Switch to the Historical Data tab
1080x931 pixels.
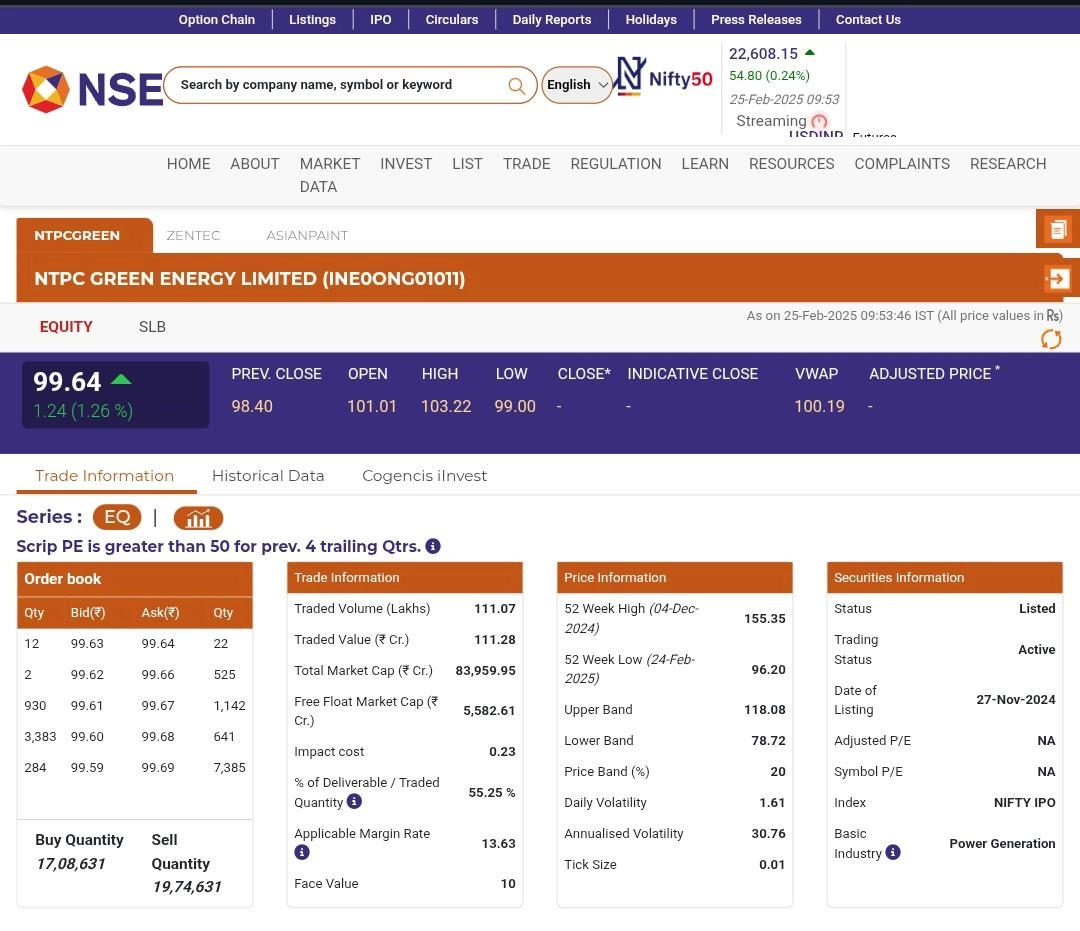(x=268, y=476)
